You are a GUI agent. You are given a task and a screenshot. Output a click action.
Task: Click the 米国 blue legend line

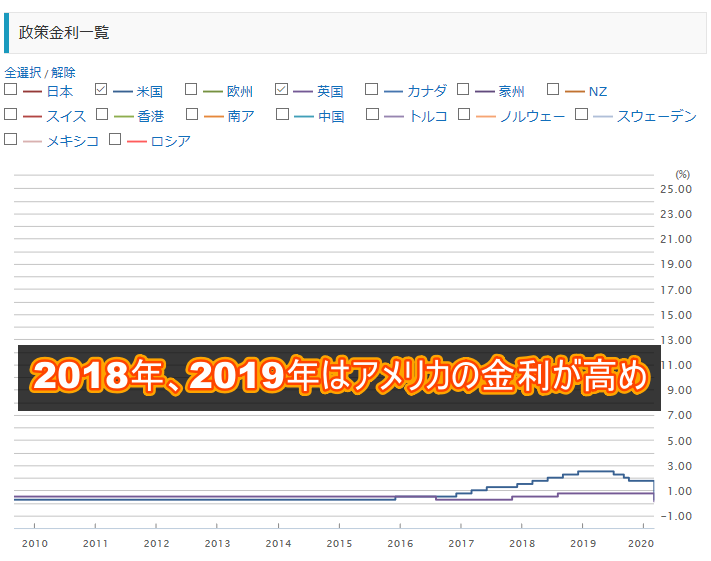[122, 92]
